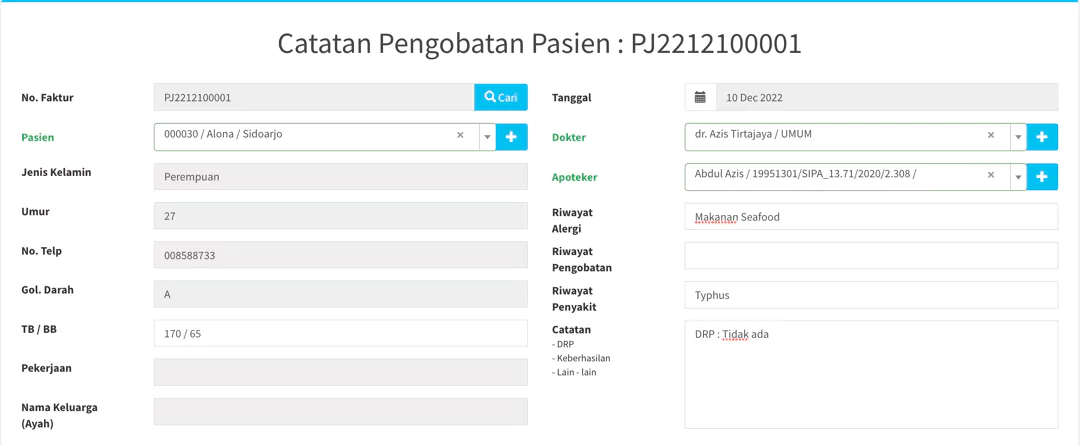Image resolution: width=1080 pixels, height=445 pixels.
Task: Click the Nama Keluarga (Ayah) field
Action: coord(340,411)
